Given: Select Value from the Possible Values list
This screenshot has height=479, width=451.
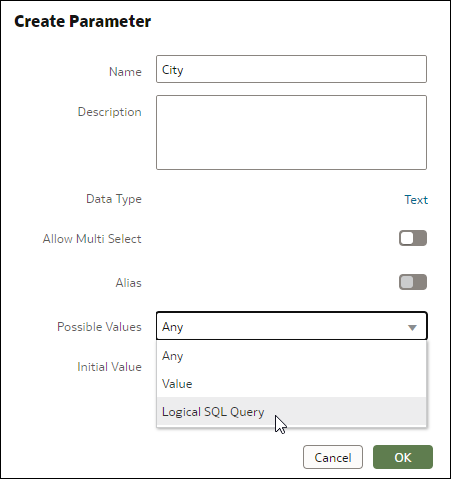Looking at the screenshot, I should click(291, 384).
